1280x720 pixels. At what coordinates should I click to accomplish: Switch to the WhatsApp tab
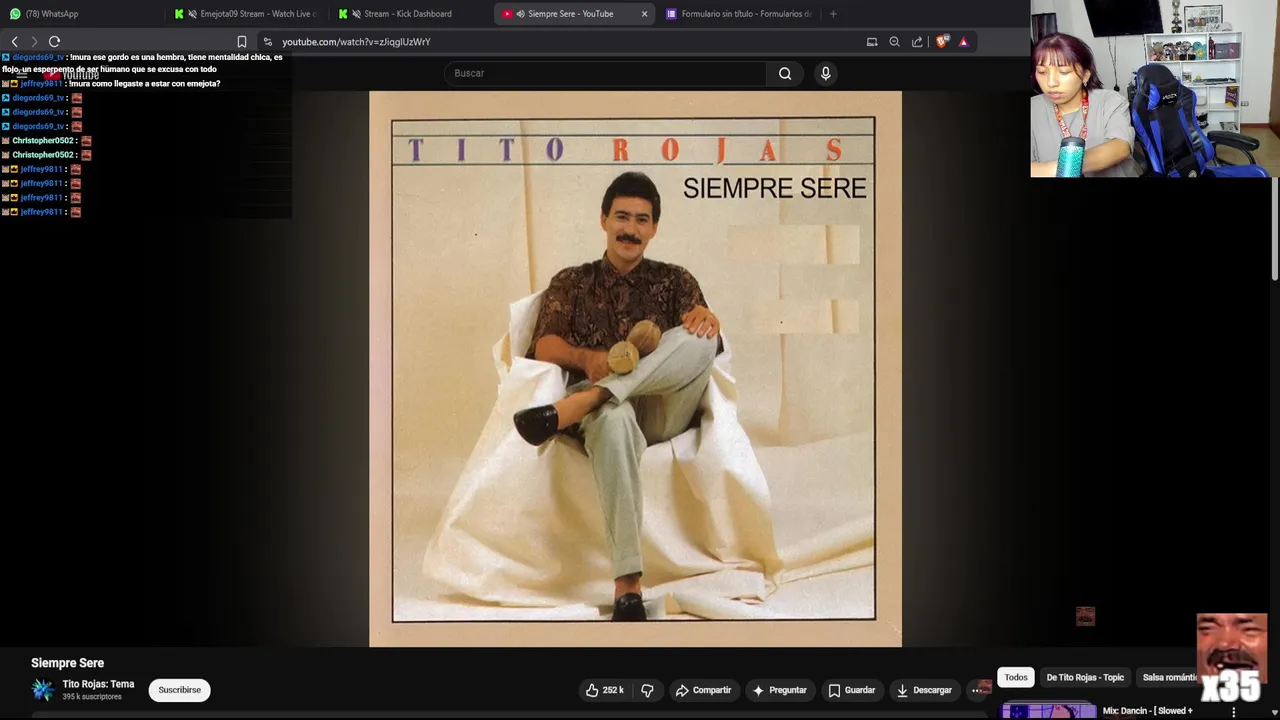click(80, 14)
